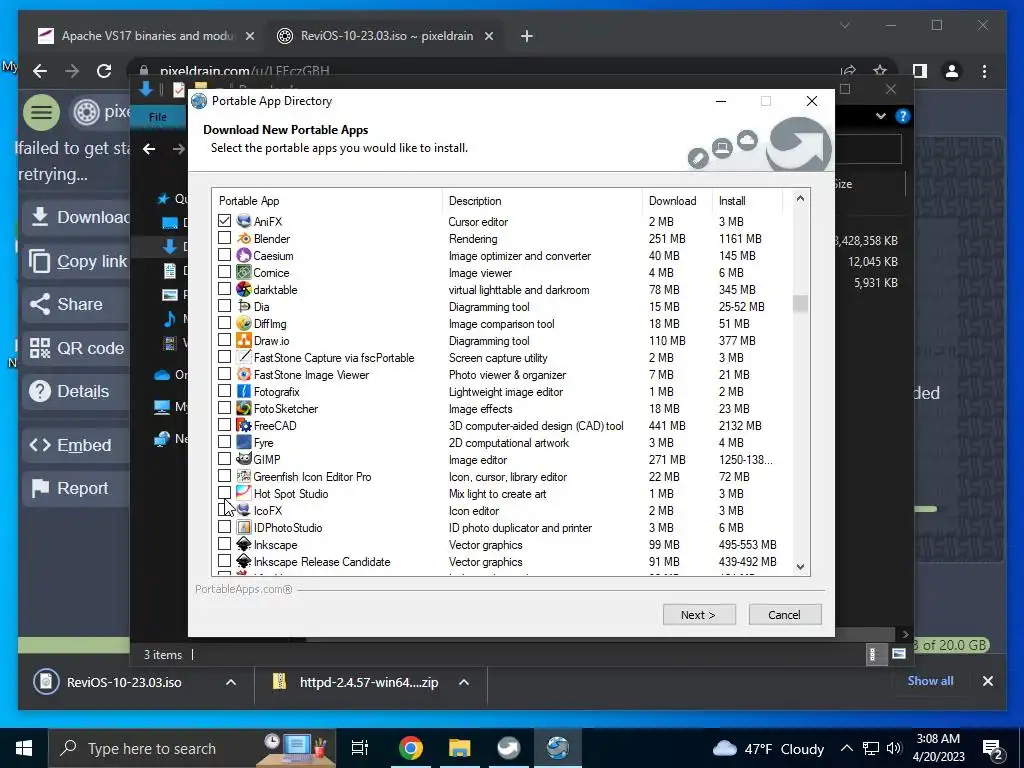Check the FreeCAD checkbox
Viewport: 1024px width, 768px height.
click(224, 424)
